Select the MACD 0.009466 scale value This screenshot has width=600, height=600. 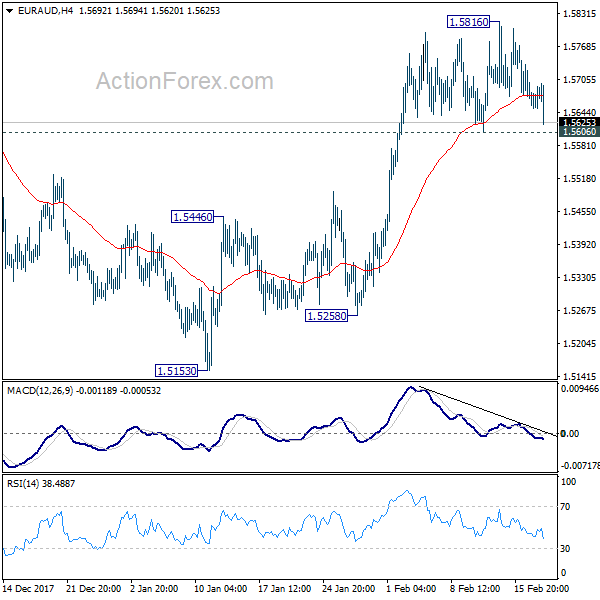point(579,389)
